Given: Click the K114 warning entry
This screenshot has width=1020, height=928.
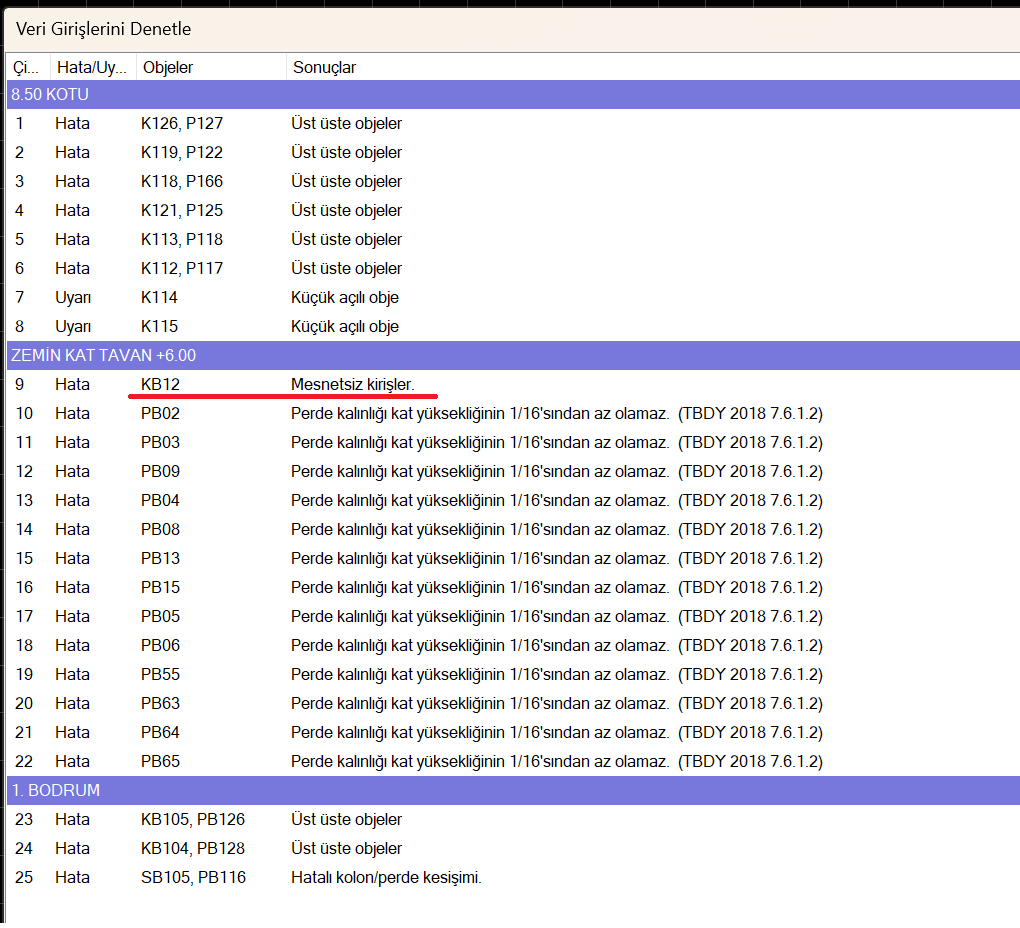Looking at the screenshot, I should click(159, 297).
